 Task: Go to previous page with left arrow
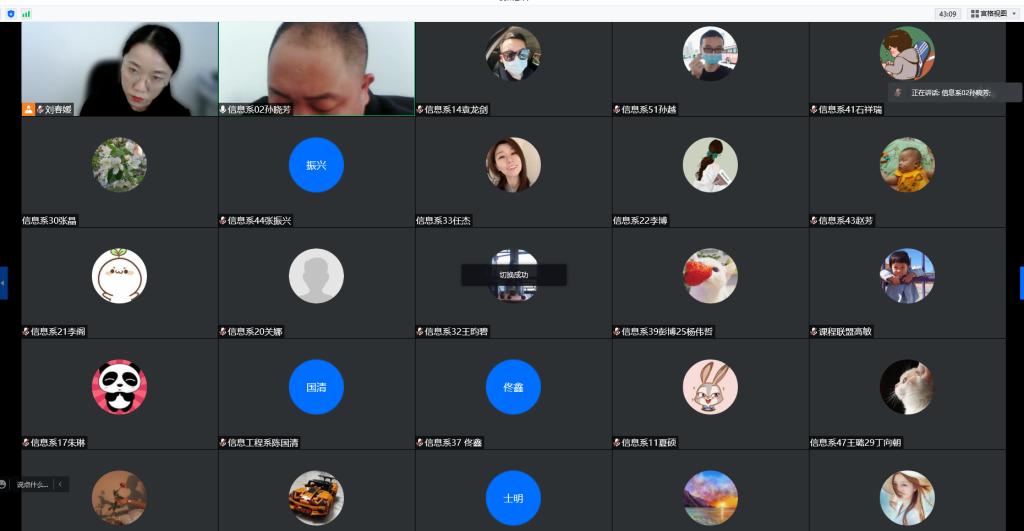click(x=4, y=283)
